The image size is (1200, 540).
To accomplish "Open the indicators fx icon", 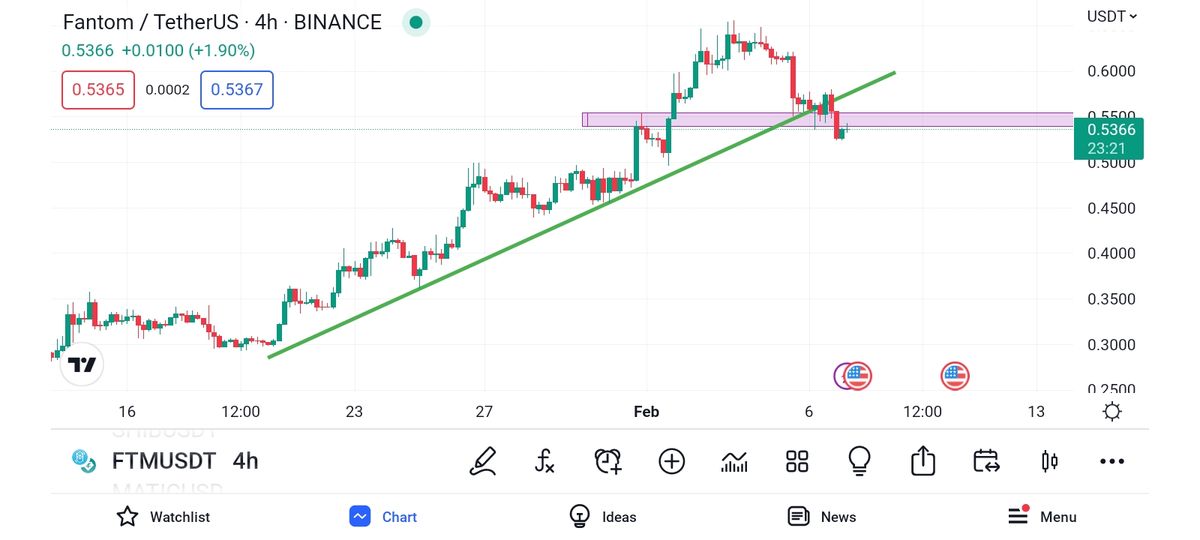I will 545,461.
